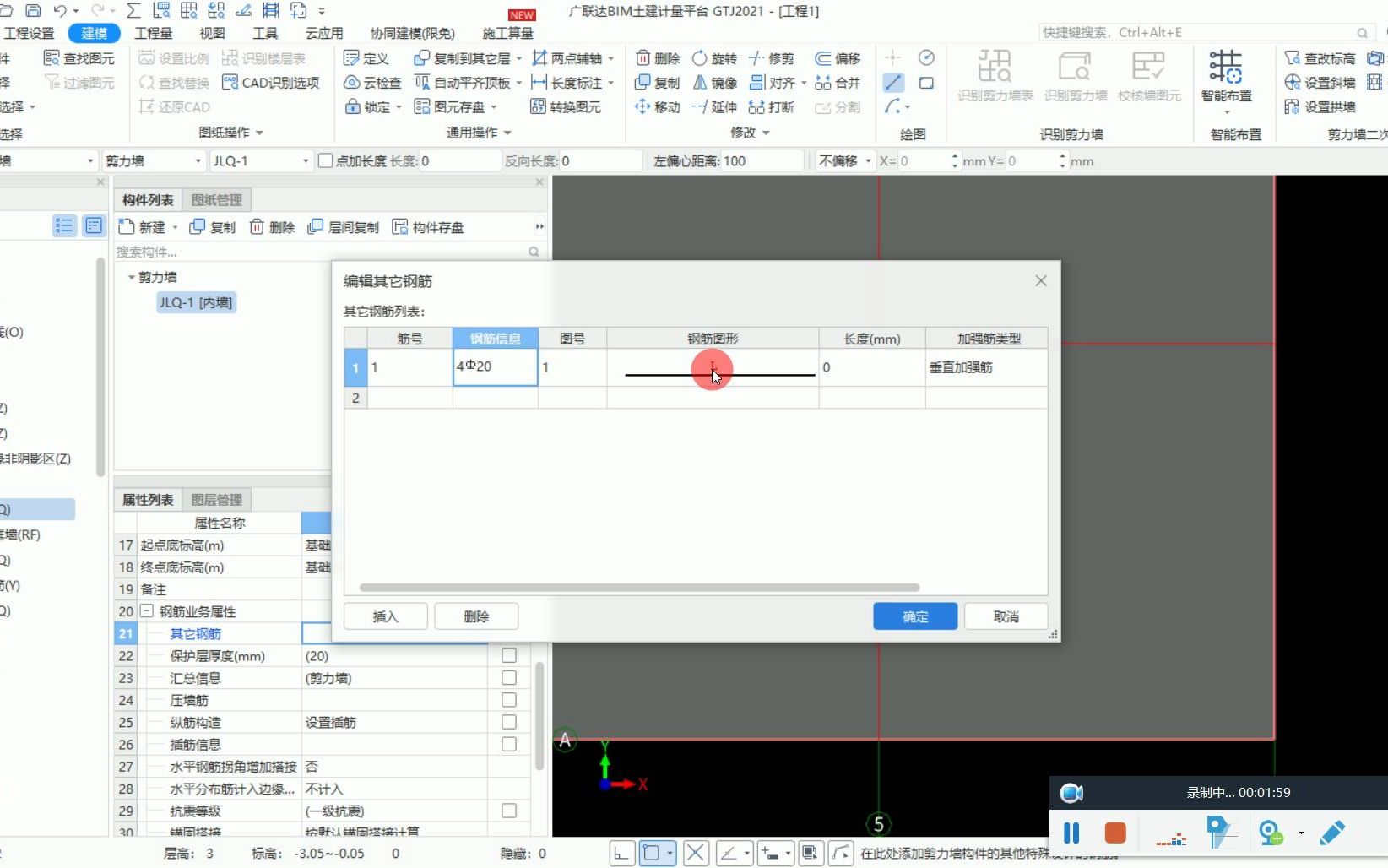Select the 延伸 extend tool
Screen dimensions: 1388x868
(x=714, y=107)
